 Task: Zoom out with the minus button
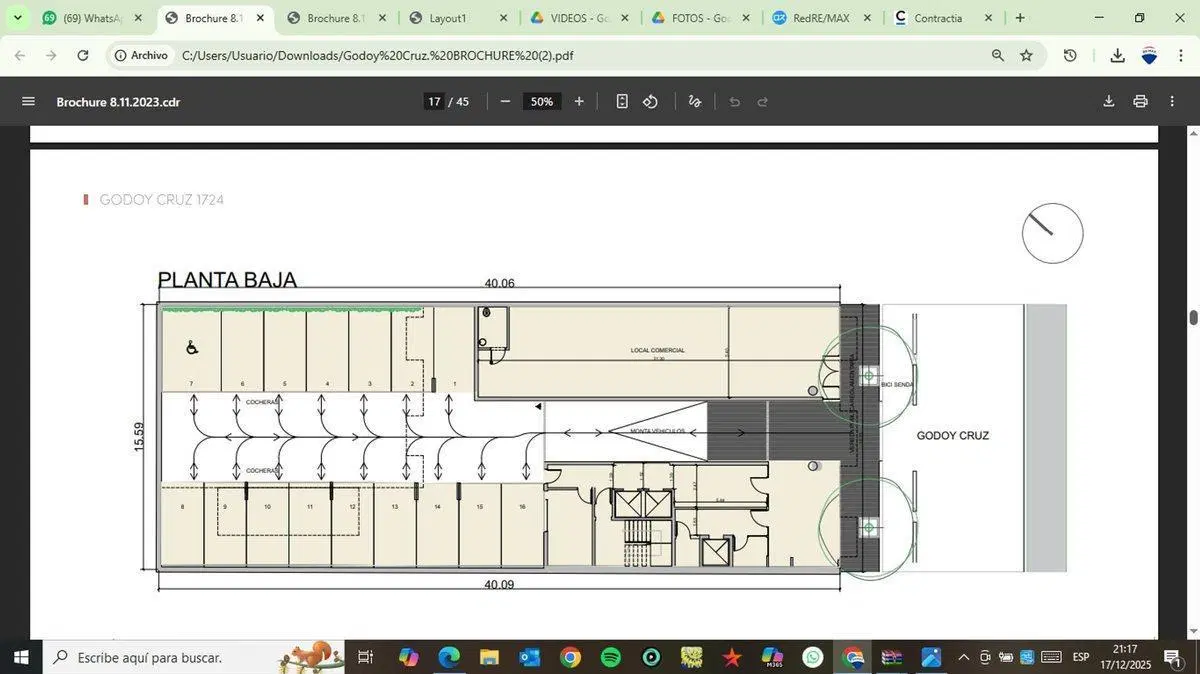[505, 101]
